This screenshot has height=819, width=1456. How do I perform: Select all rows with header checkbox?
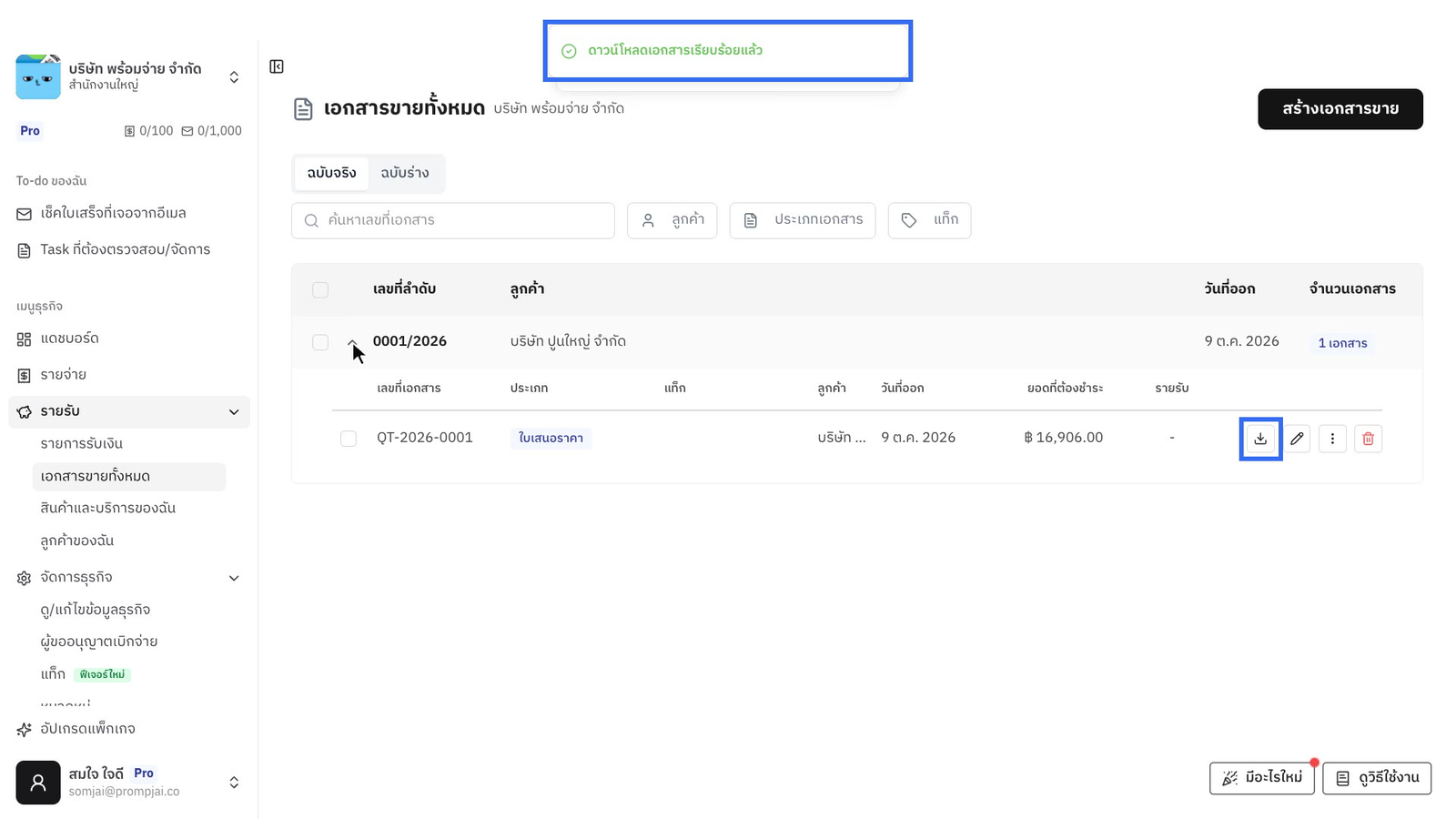pos(320,290)
